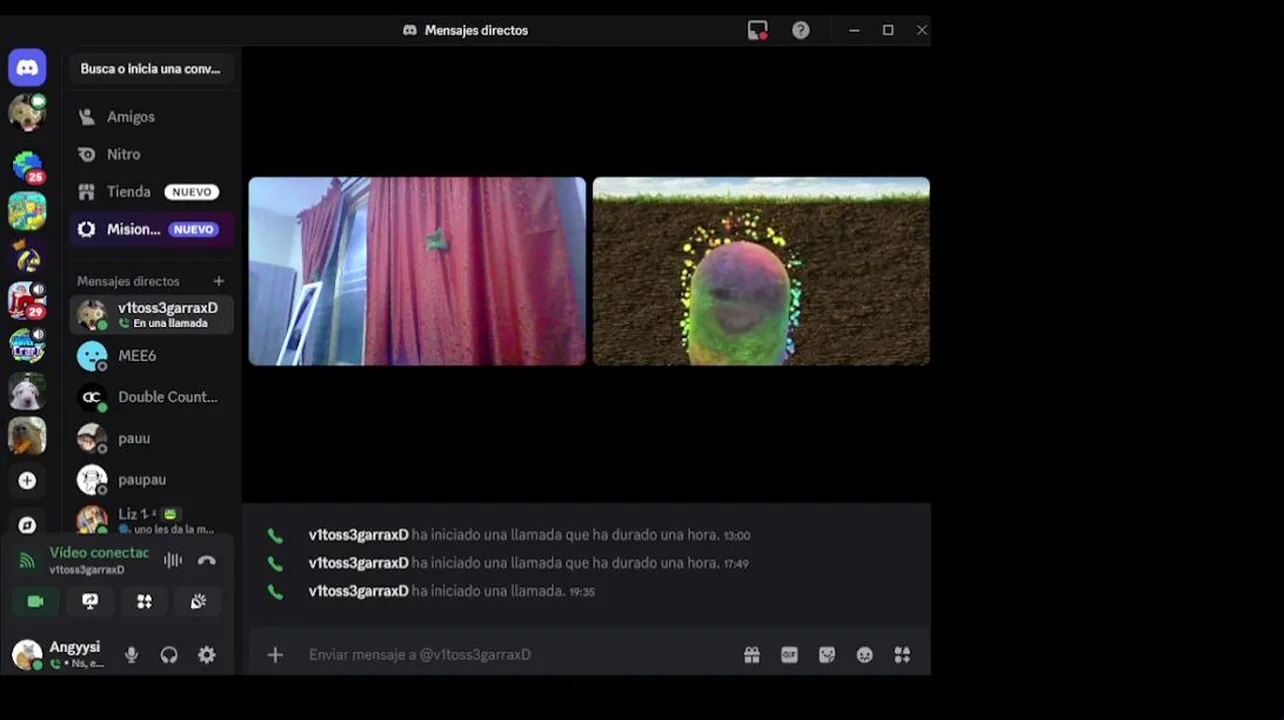Image resolution: width=1284 pixels, height=720 pixels.
Task: Open the MEE6 direct message
Action: pos(151,356)
